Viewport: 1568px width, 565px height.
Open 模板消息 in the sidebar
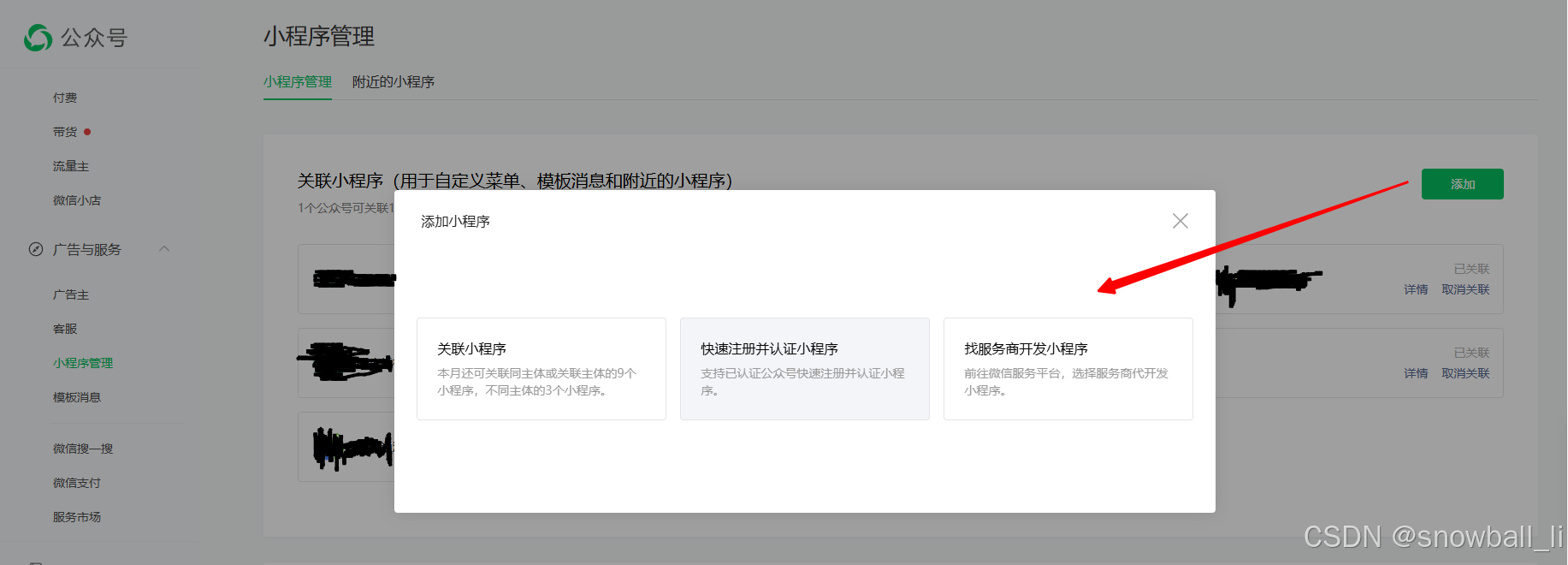(x=77, y=397)
